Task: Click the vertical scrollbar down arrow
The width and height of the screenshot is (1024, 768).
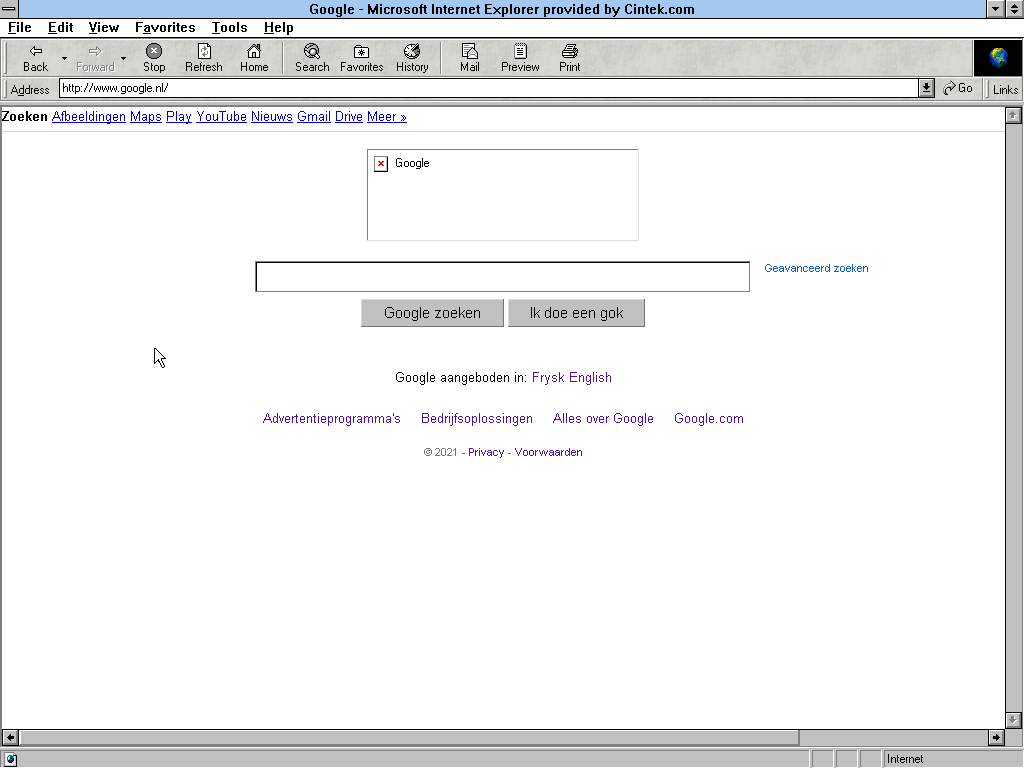Action: [1013, 720]
